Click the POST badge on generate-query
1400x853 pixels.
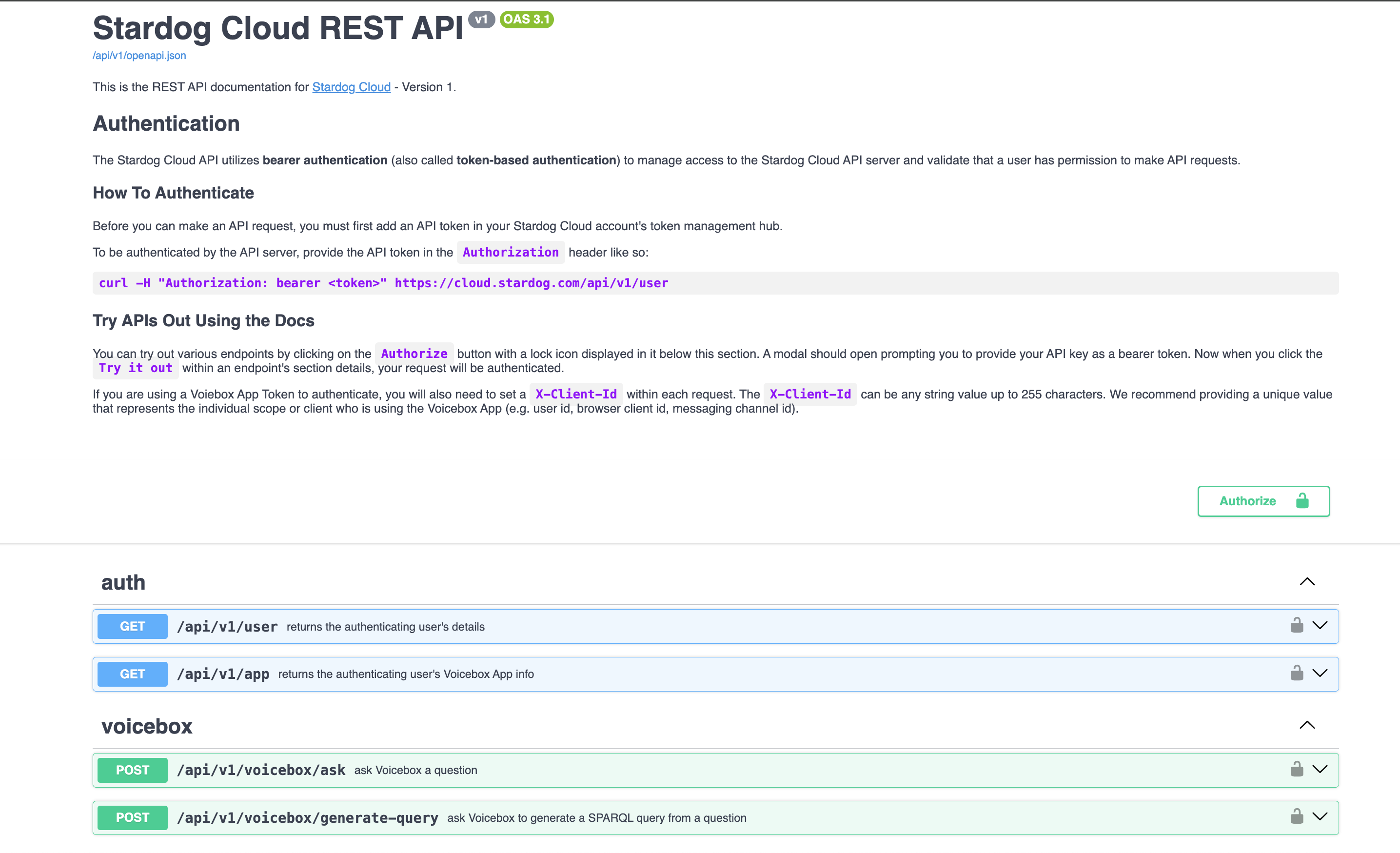tap(132, 817)
